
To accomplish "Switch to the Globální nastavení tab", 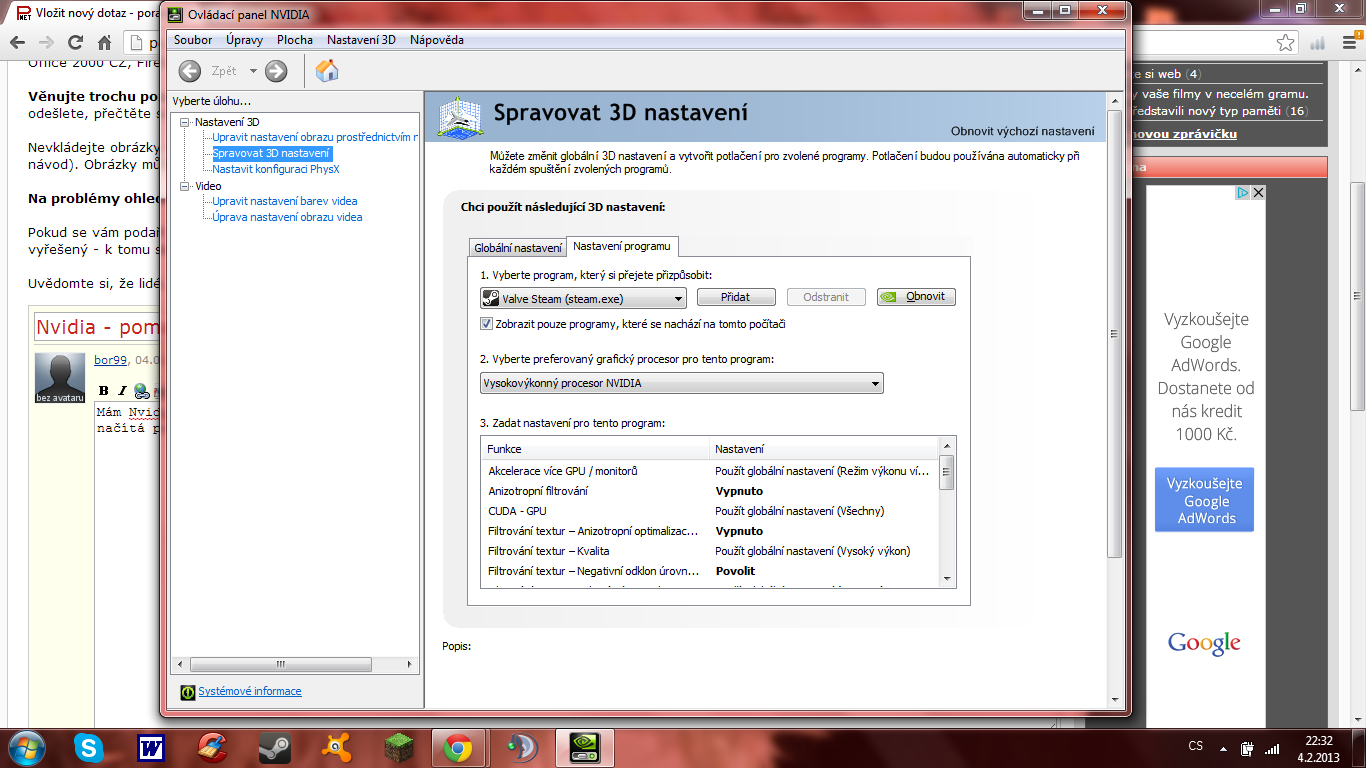I will (518, 247).
